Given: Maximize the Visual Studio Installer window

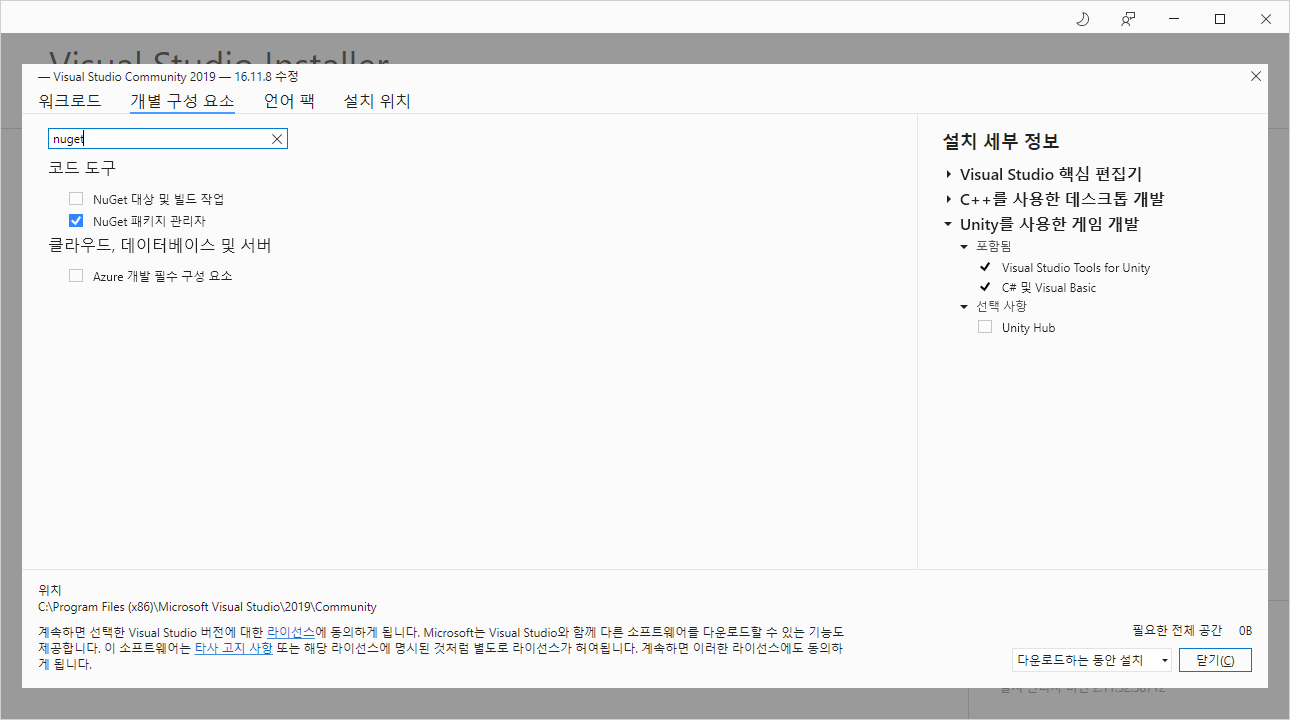Looking at the screenshot, I should (1220, 19).
